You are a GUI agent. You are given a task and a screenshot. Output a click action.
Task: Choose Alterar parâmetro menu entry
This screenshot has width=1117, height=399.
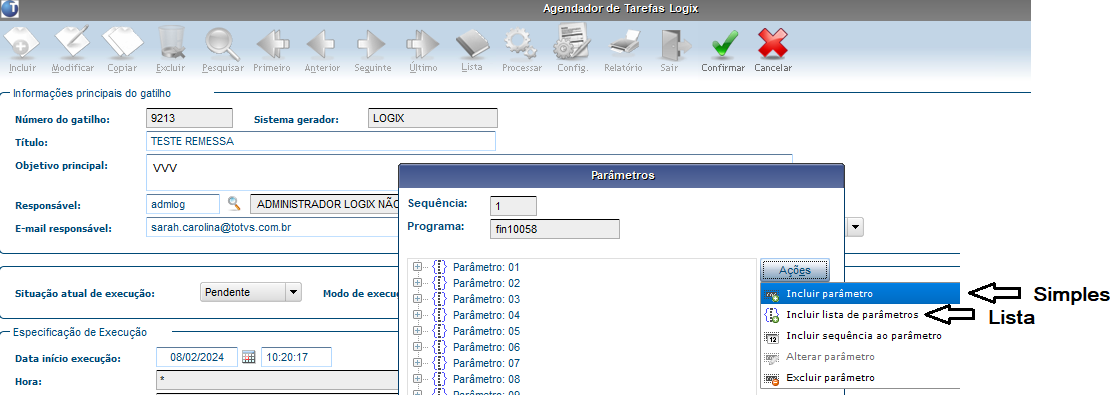coord(860,356)
